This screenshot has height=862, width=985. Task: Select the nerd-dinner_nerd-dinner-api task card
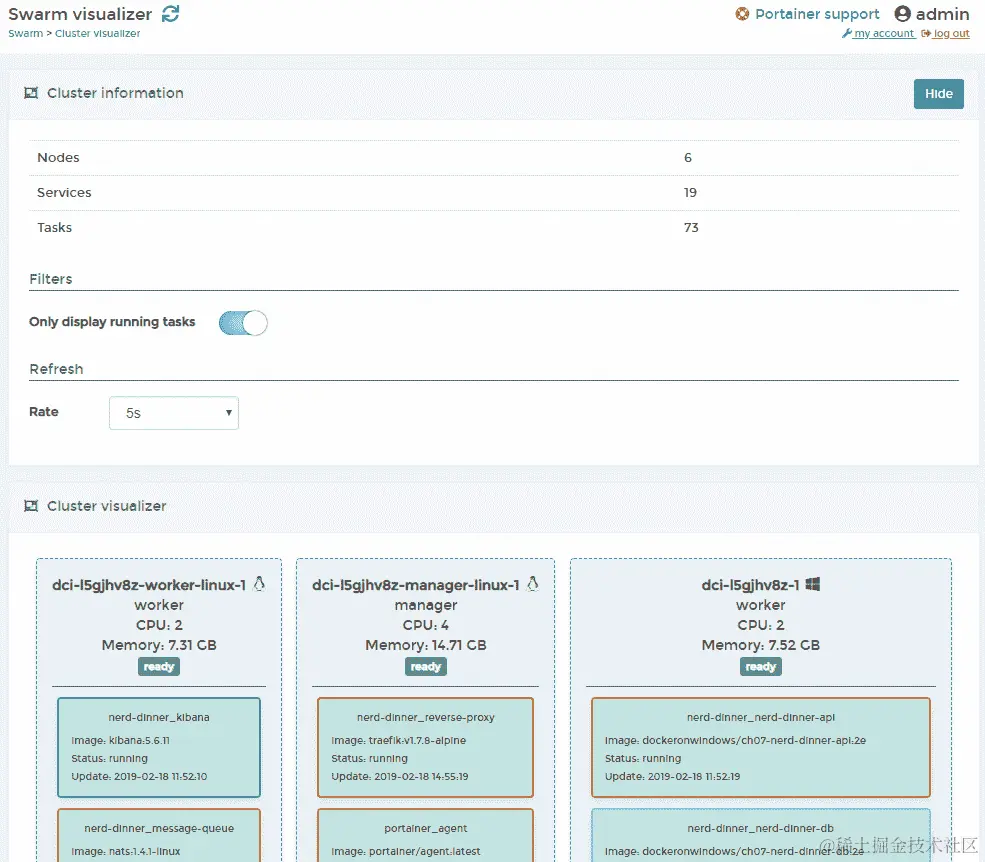[x=761, y=747]
